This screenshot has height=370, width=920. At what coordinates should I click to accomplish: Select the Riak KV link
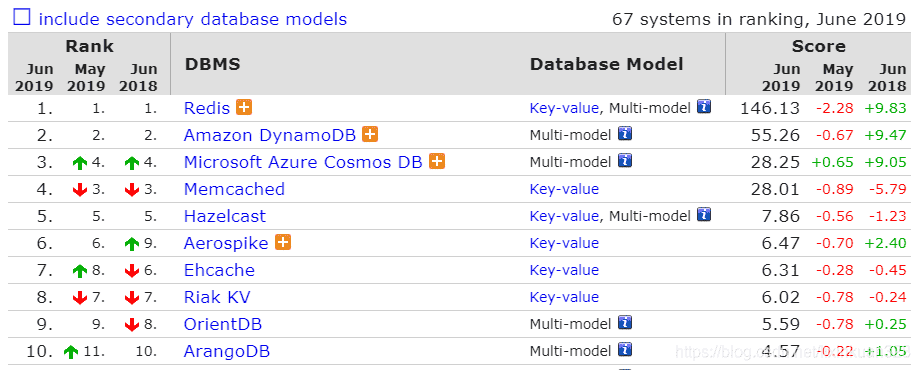(x=217, y=297)
